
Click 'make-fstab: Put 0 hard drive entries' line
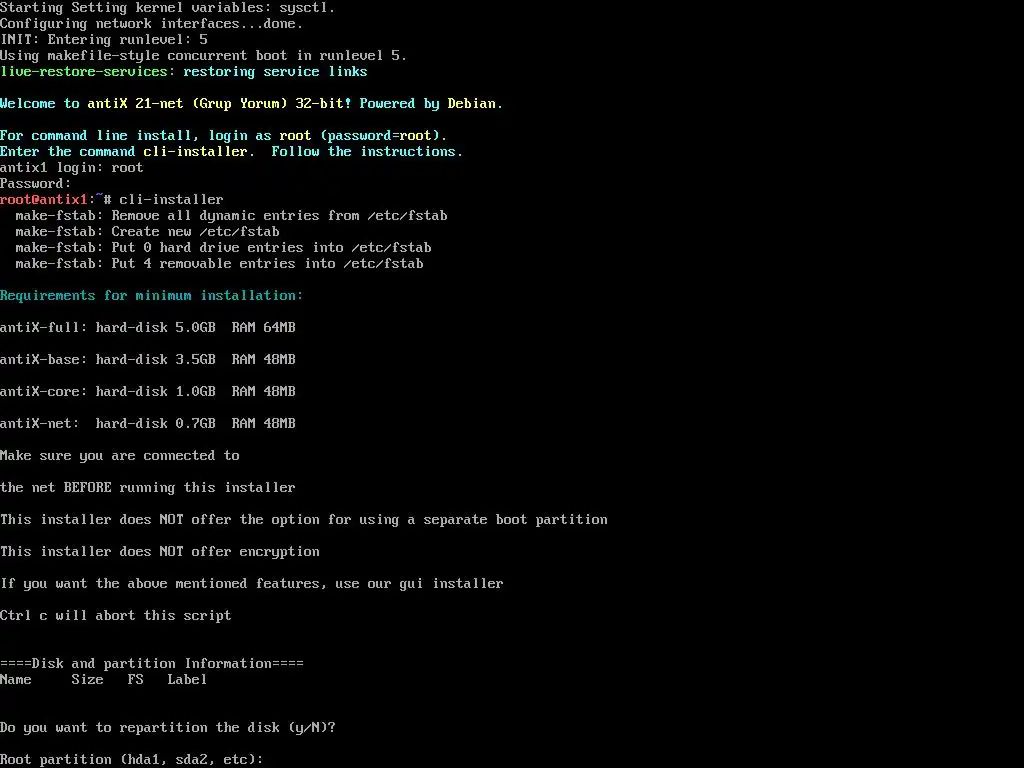[x=223, y=248]
